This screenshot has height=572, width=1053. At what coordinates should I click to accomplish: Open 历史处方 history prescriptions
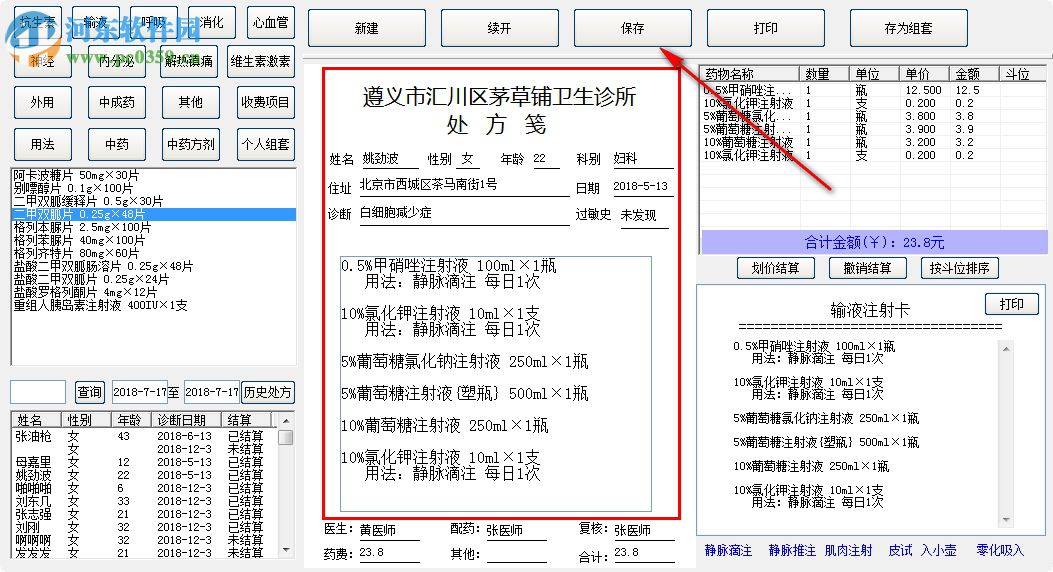click(x=267, y=392)
